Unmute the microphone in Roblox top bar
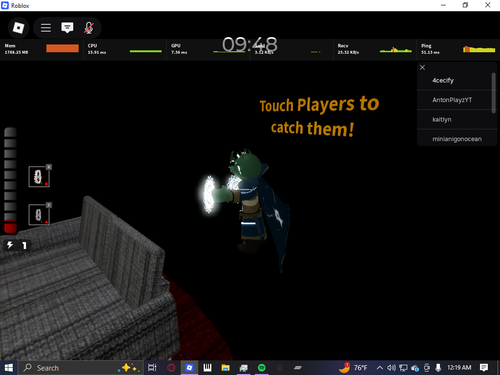This screenshot has width=500, height=375. point(89,28)
